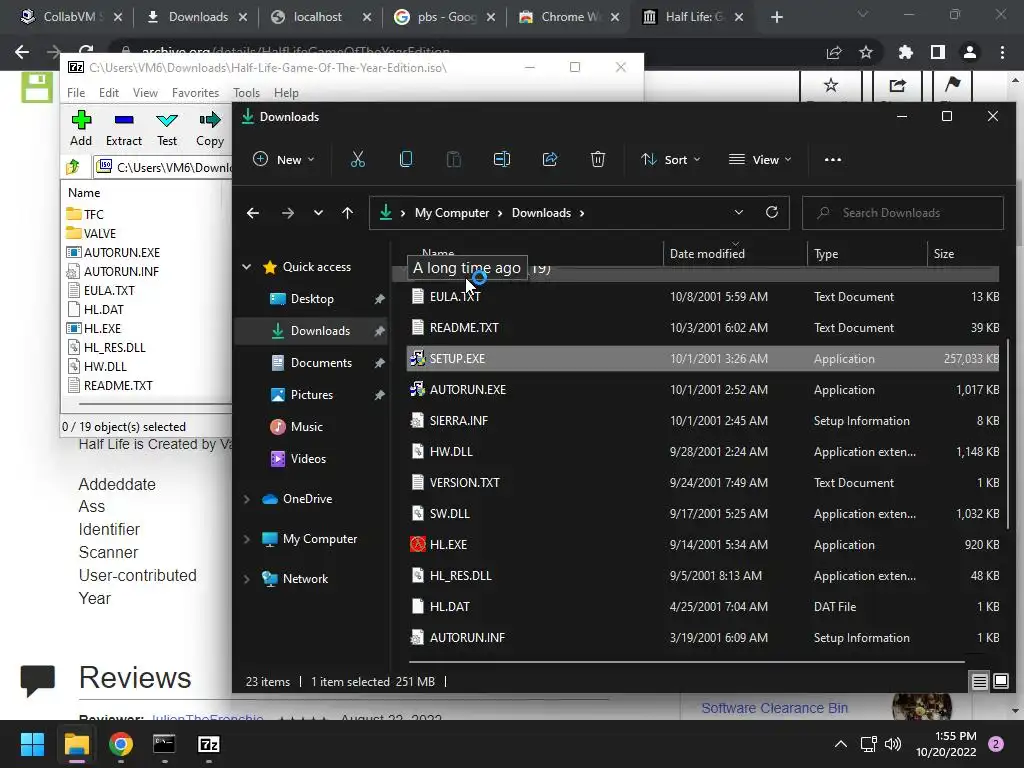Click the archive.org favorite star button
Image resolution: width=1024 pixels, height=768 pixels.
(x=831, y=86)
